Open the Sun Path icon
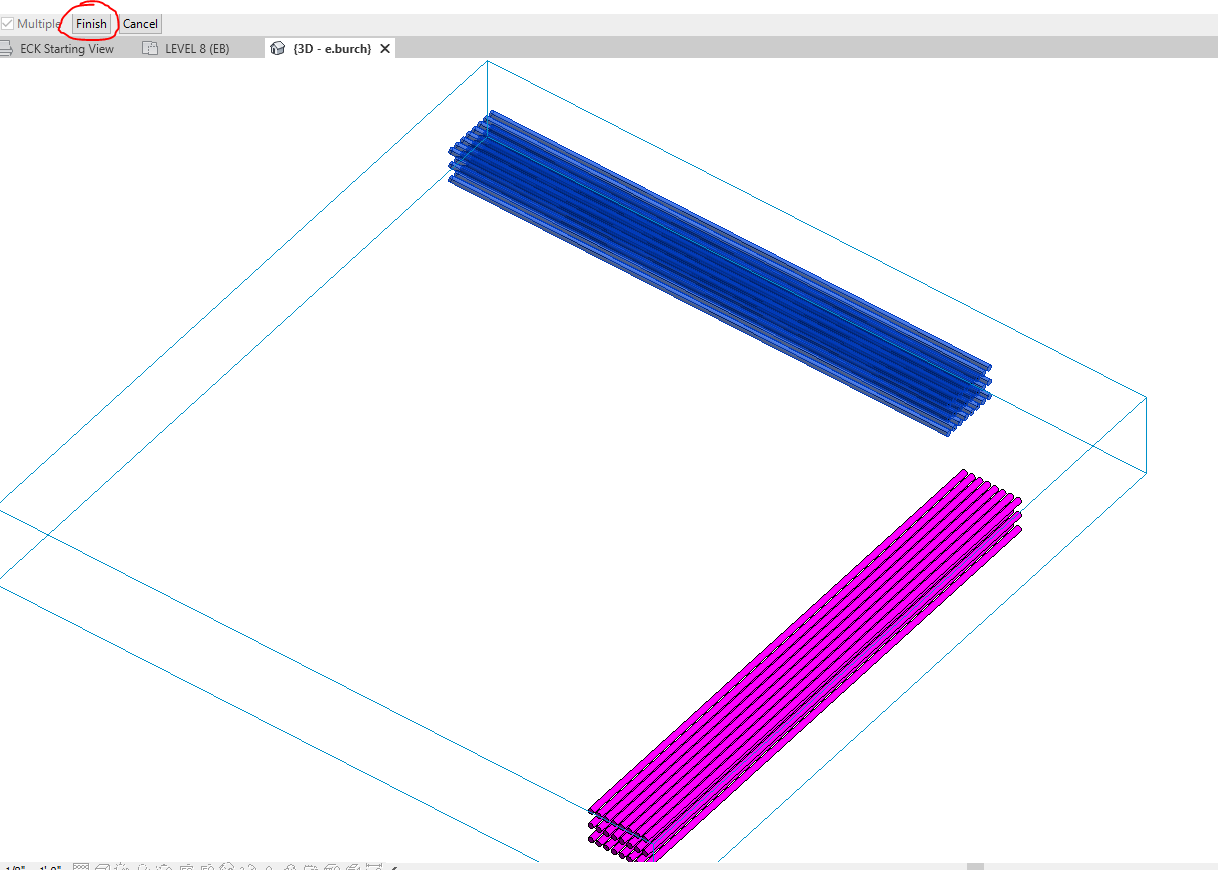The width and height of the screenshot is (1218, 870). (121, 865)
